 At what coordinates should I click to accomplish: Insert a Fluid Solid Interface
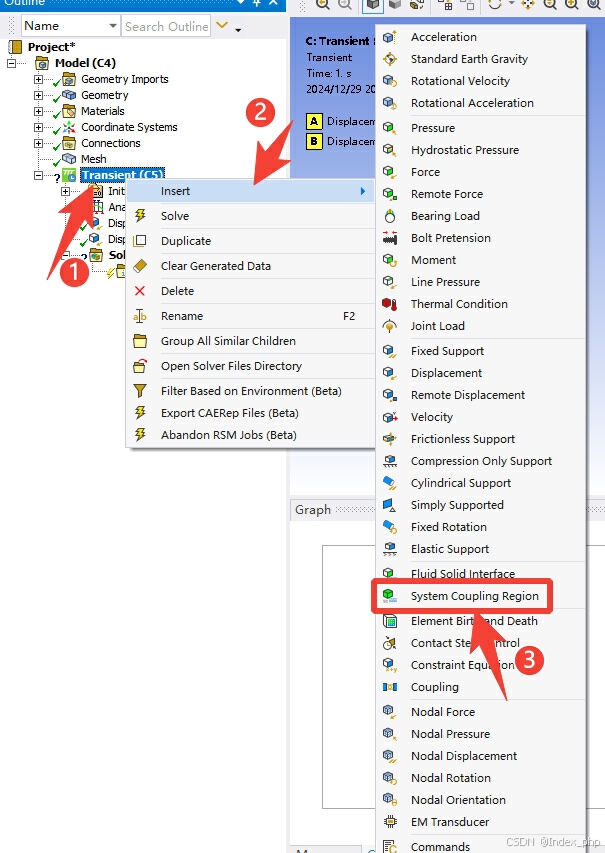[x=481, y=572]
